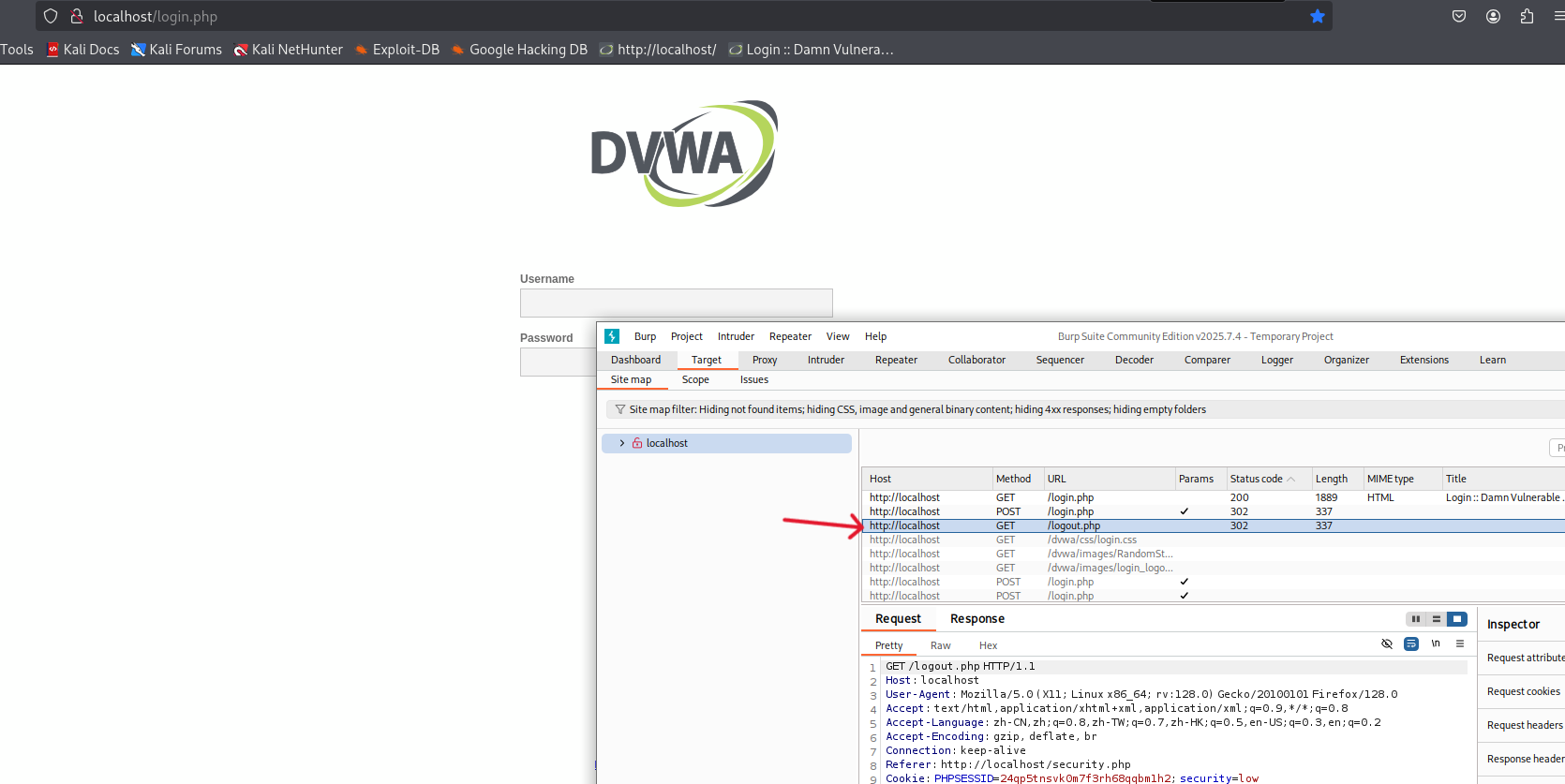This screenshot has width=1565, height=784.
Task: Switch to the Collaborator tab
Action: click(976, 360)
